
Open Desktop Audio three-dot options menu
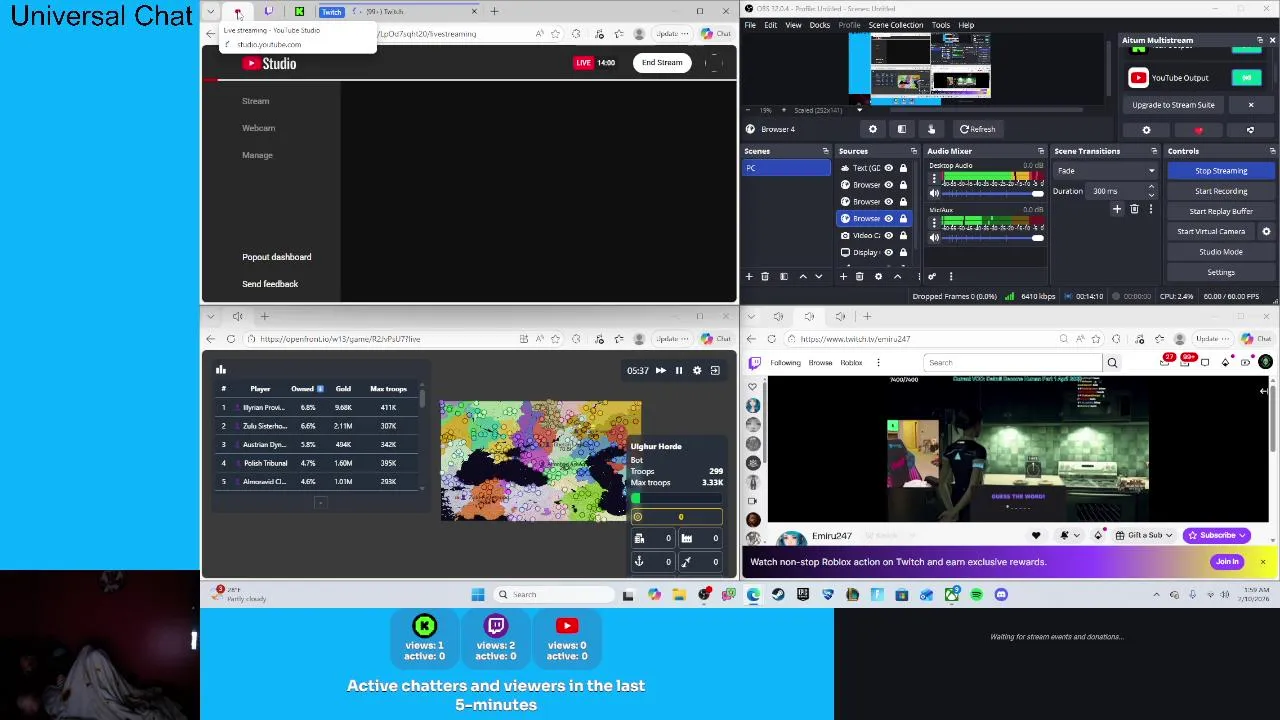pyautogui.click(x=934, y=178)
